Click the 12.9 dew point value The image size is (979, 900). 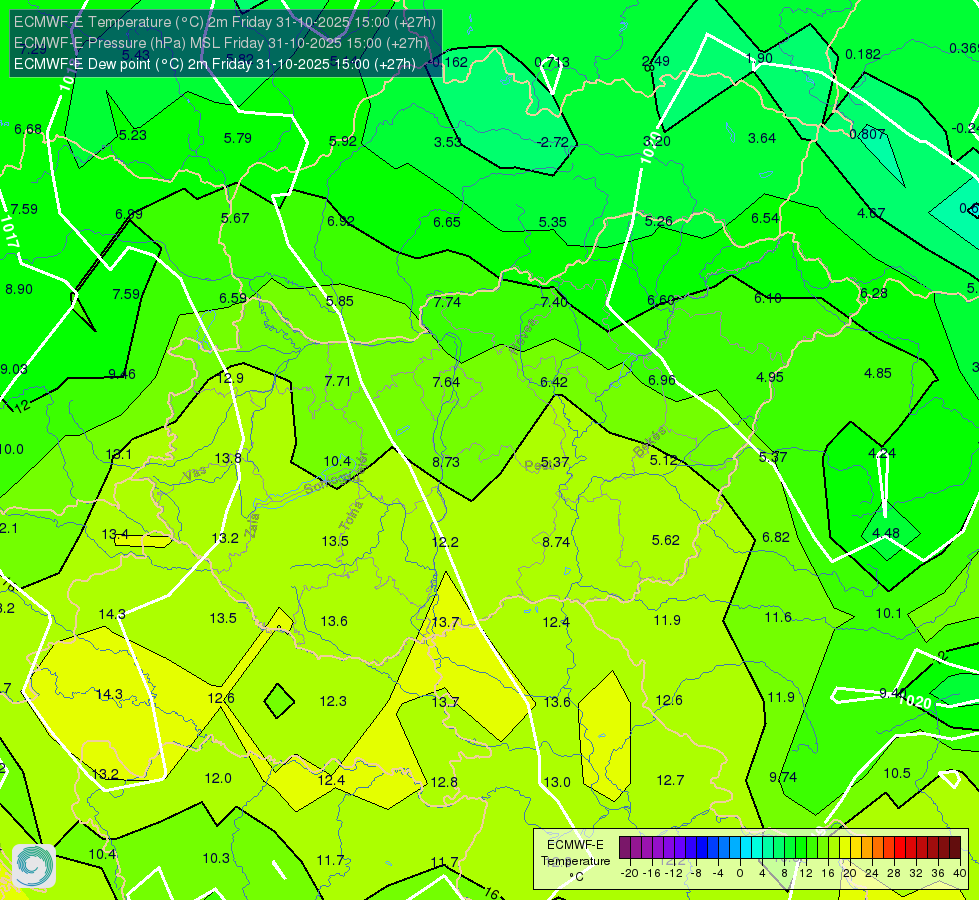pyautogui.click(x=230, y=378)
